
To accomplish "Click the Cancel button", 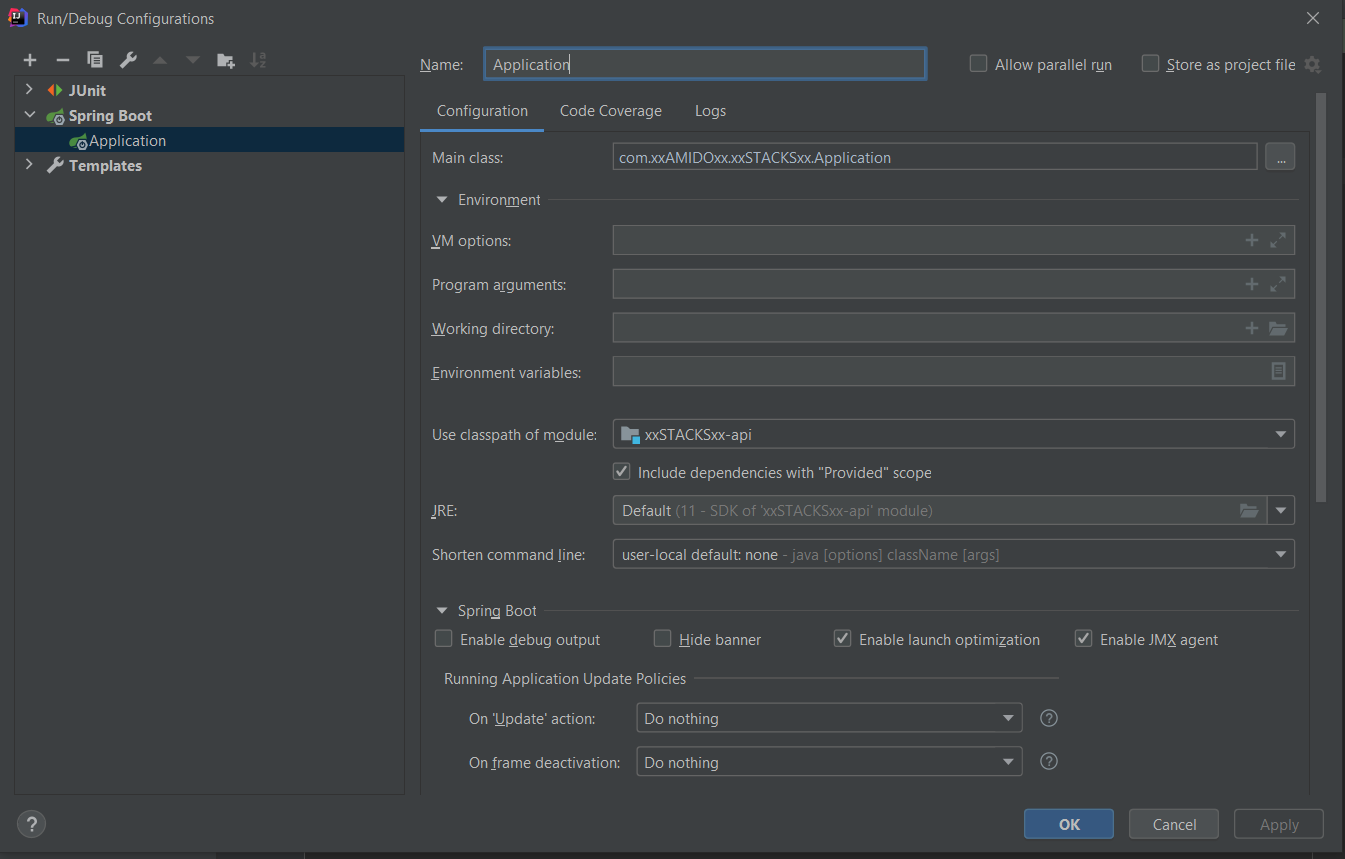I will tap(1174, 824).
